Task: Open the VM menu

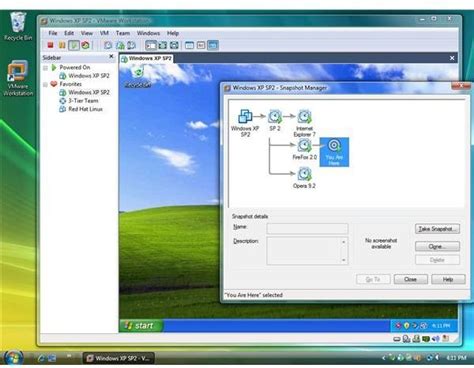Action: coord(104,33)
